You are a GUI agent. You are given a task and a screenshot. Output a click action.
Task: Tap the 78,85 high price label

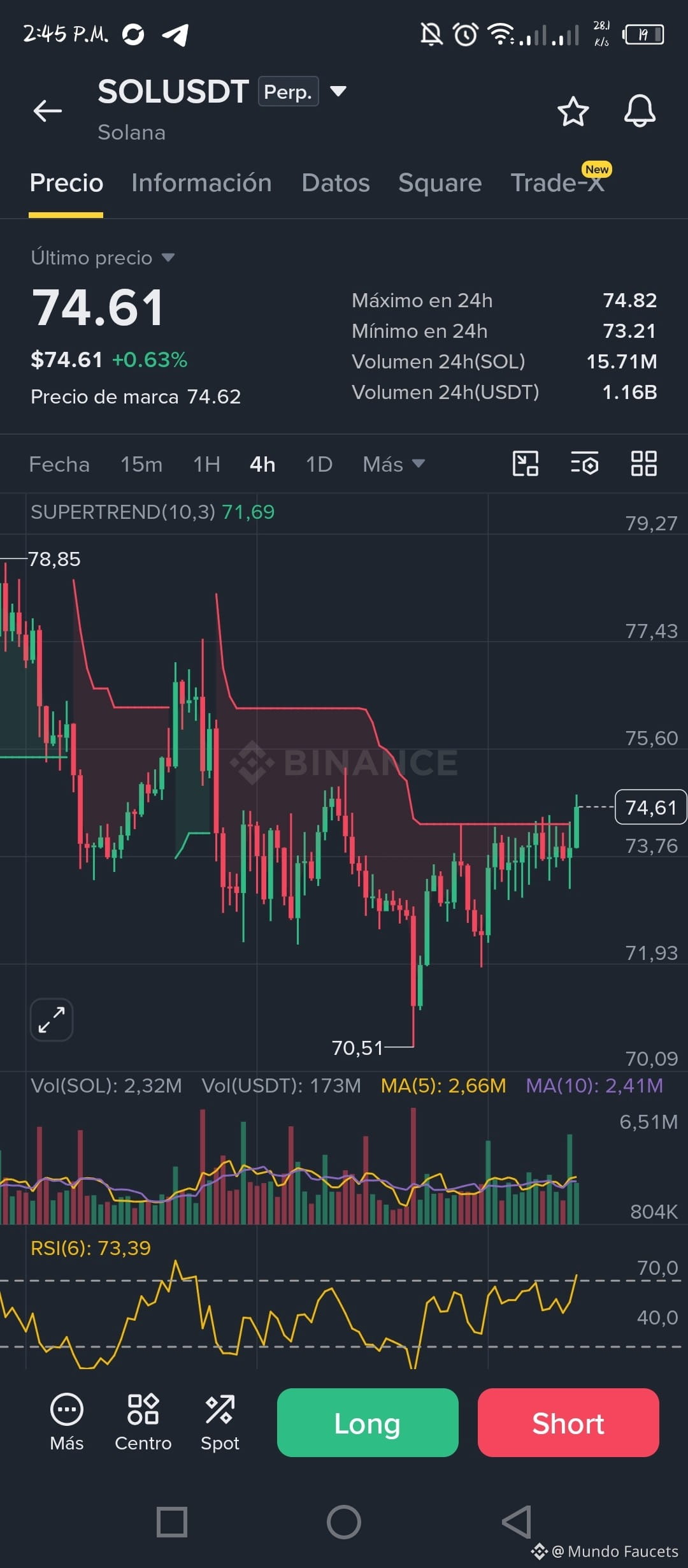point(54,559)
